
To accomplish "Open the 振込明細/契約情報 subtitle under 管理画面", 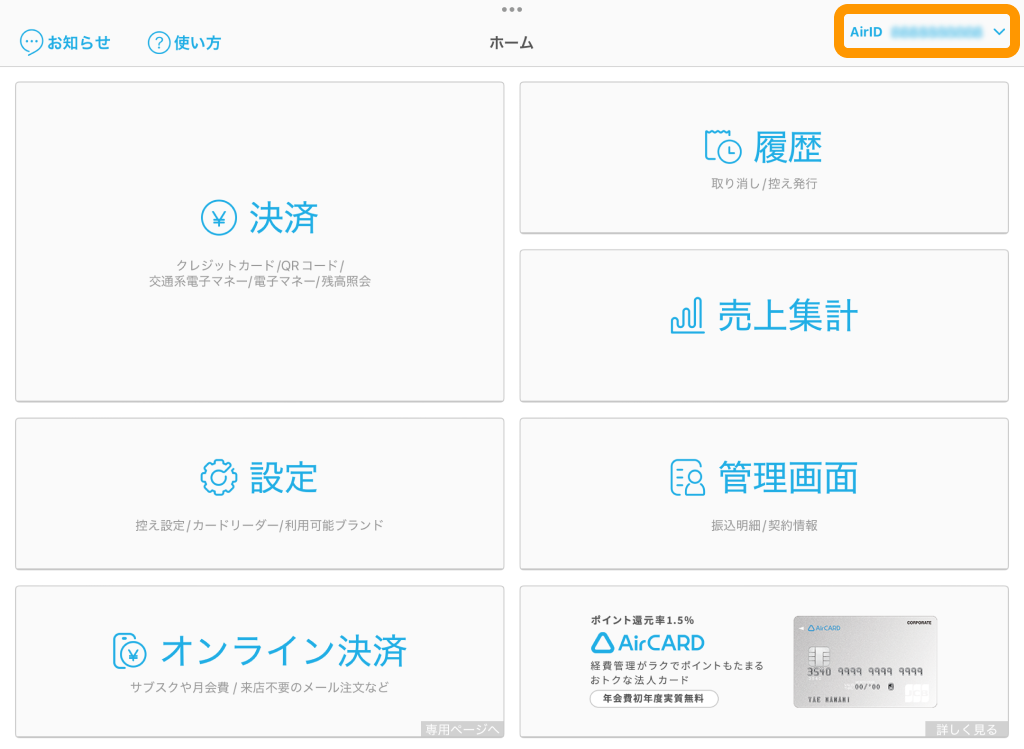I will click(764, 525).
